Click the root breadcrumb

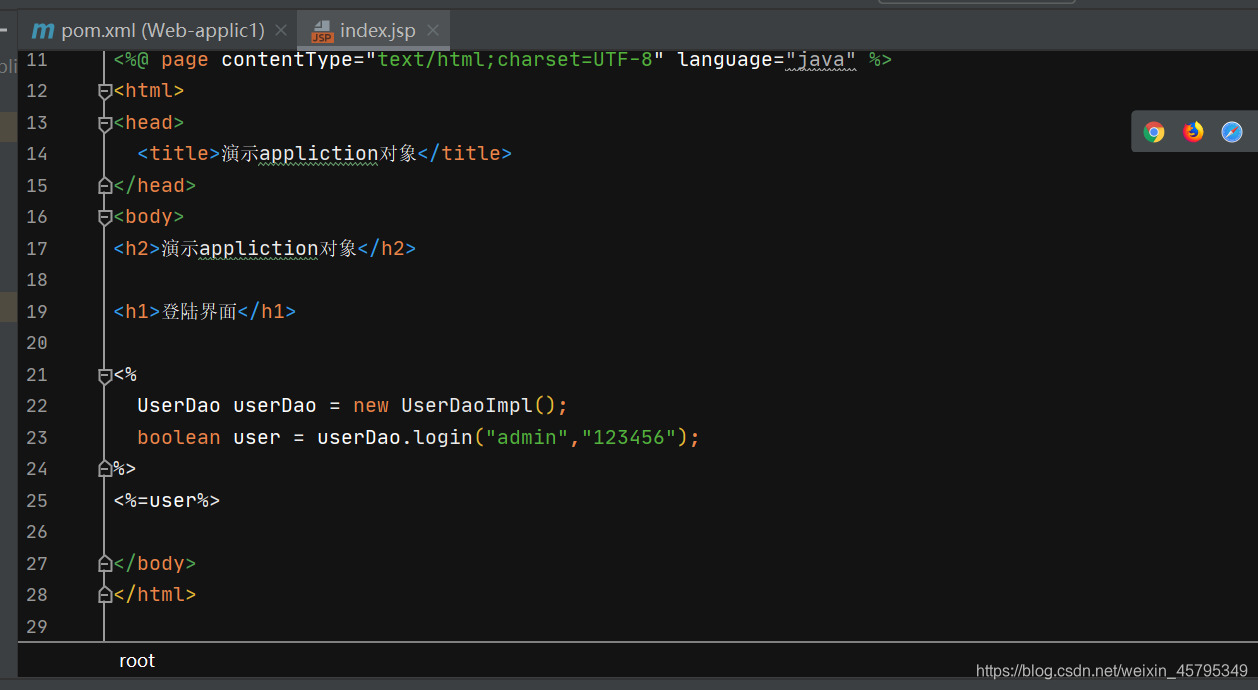pyautogui.click(x=137, y=661)
